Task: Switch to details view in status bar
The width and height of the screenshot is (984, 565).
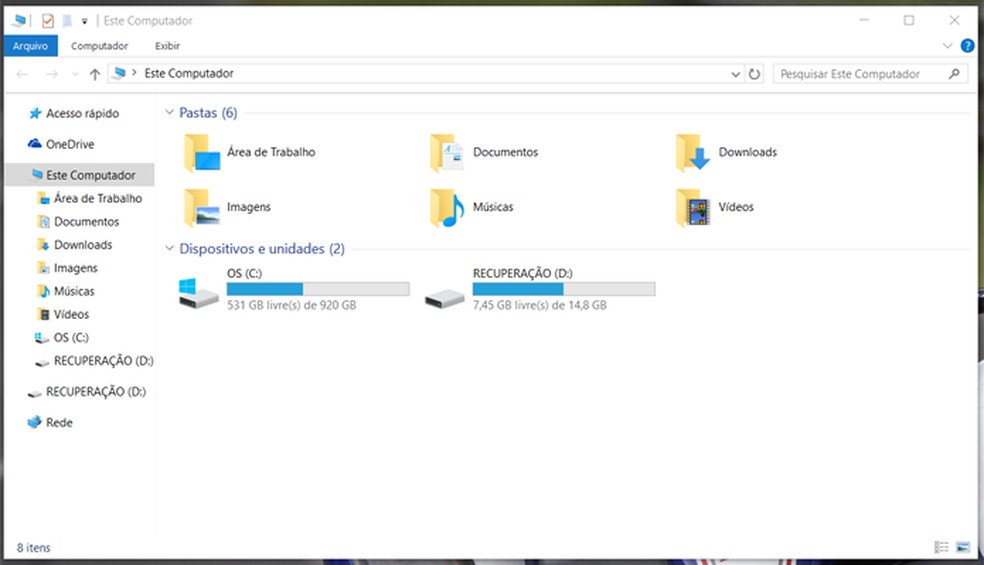Action: pyautogui.click(x=941, y=547)
